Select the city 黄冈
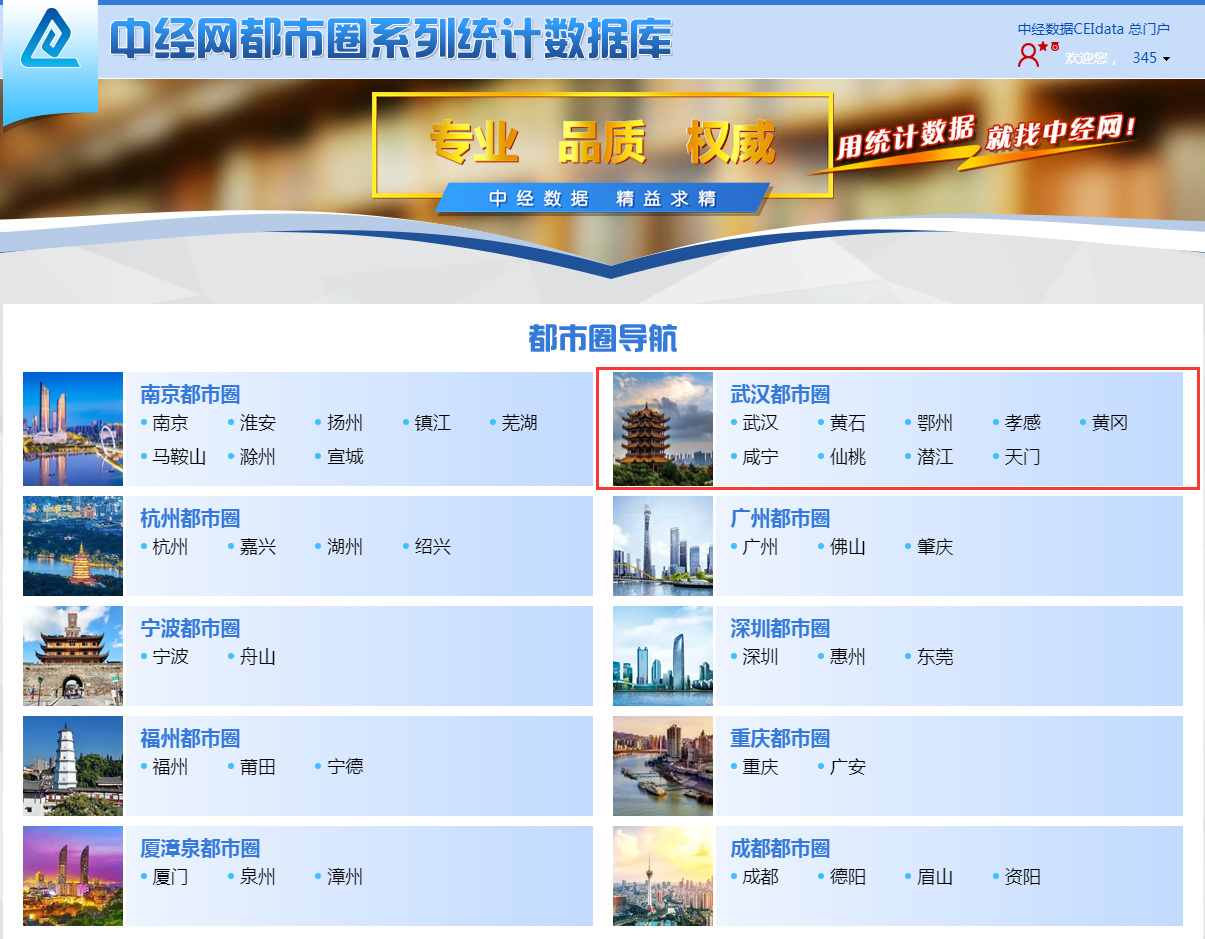1205x939 pixels. pos(1110,423)
